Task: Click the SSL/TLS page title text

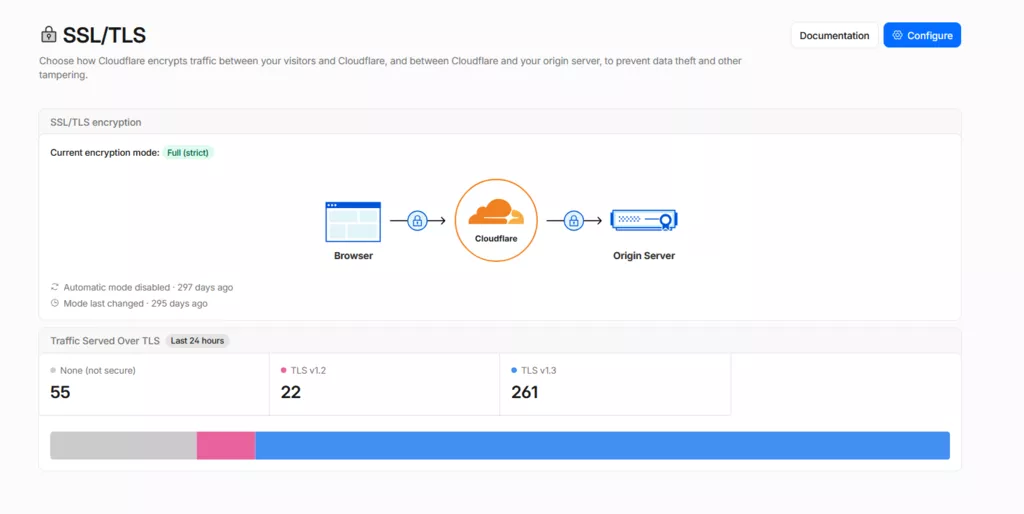Action: coord(104,35)
